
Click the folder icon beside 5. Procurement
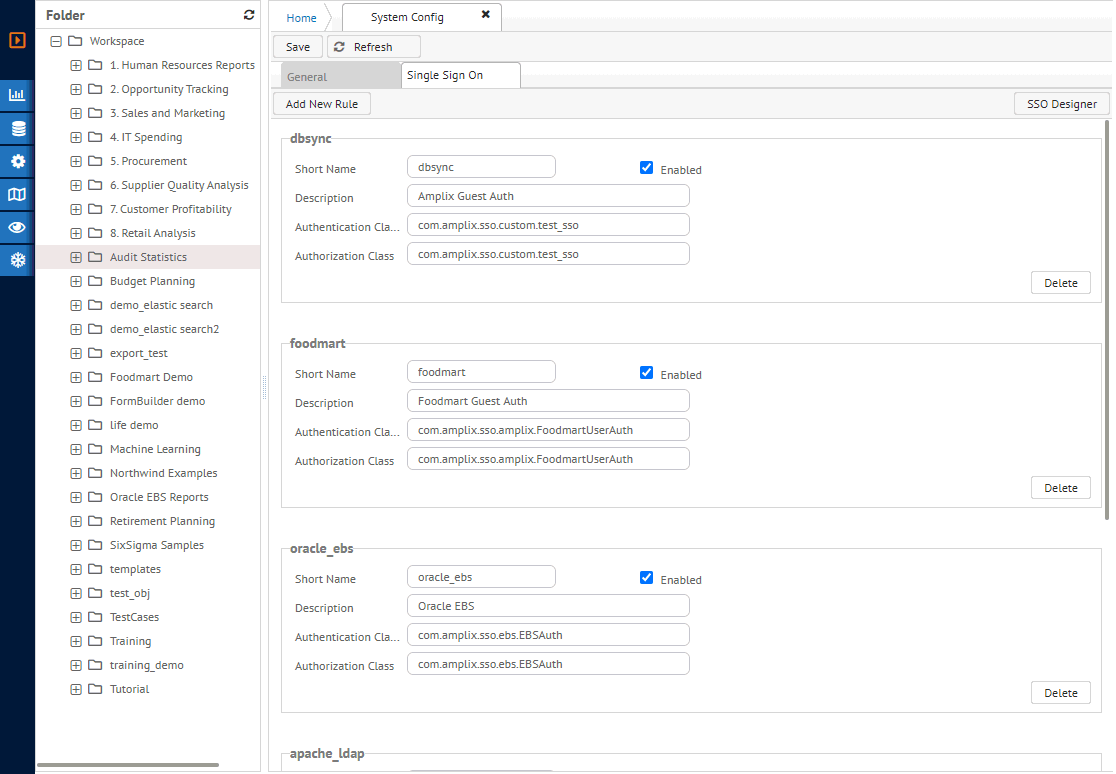click(95, 161)
